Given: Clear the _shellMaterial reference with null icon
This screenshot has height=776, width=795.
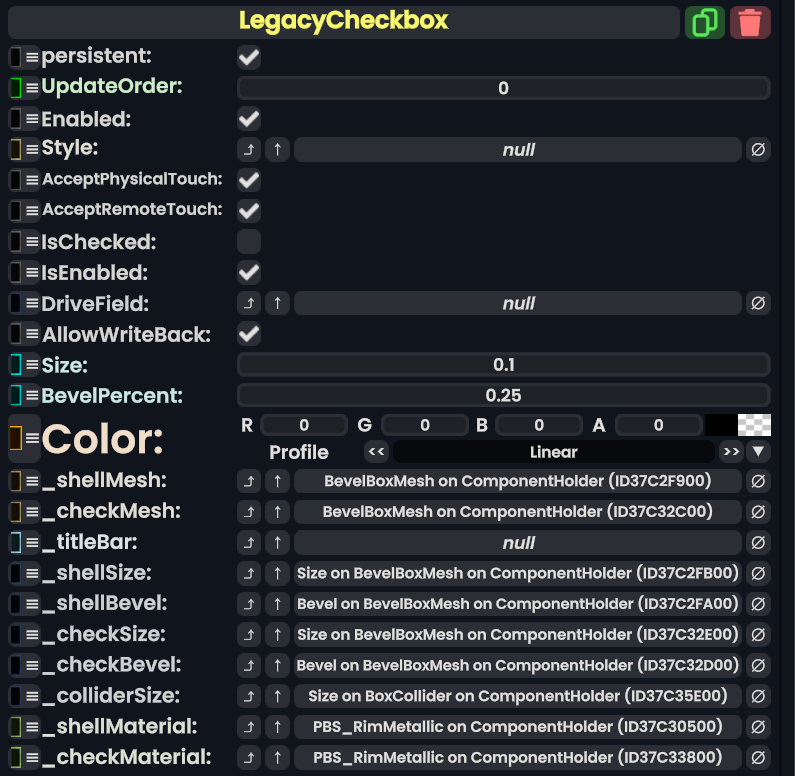Looking at the screenshot, I should [x=758, y=727].
